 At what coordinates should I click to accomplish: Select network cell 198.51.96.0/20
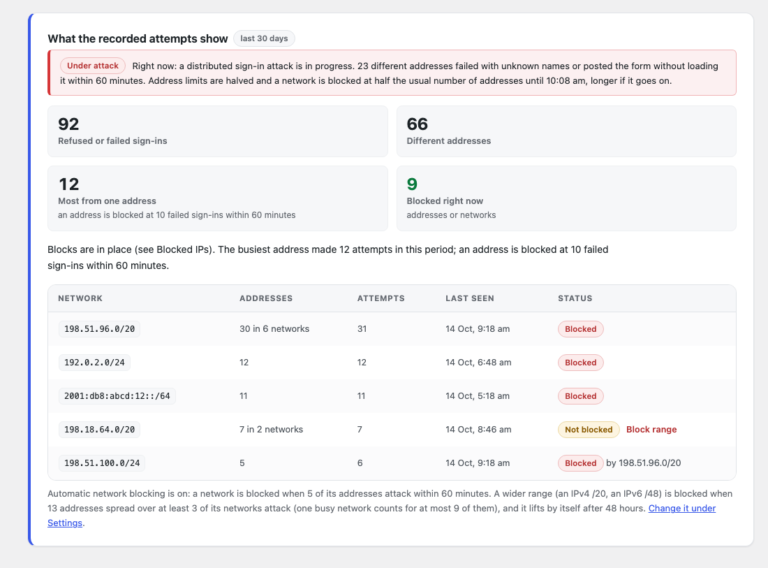[99, 329]
